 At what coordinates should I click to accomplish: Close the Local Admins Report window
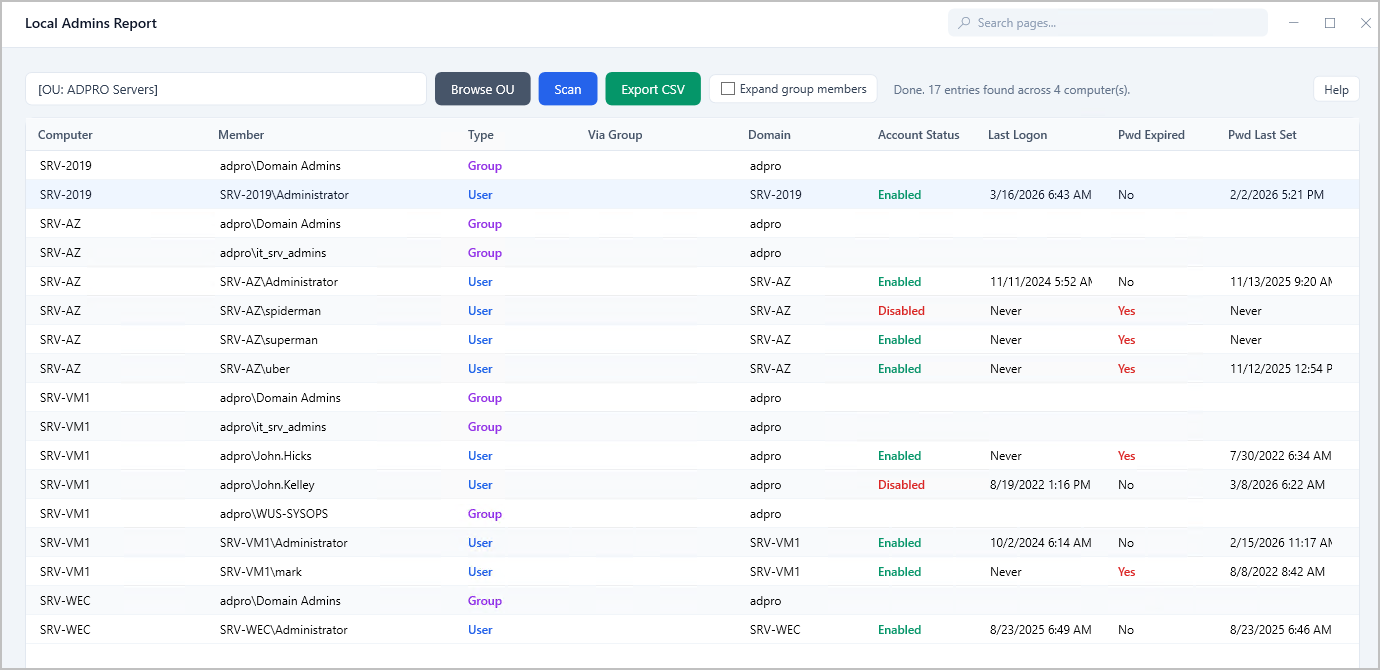pos(1365,23)
